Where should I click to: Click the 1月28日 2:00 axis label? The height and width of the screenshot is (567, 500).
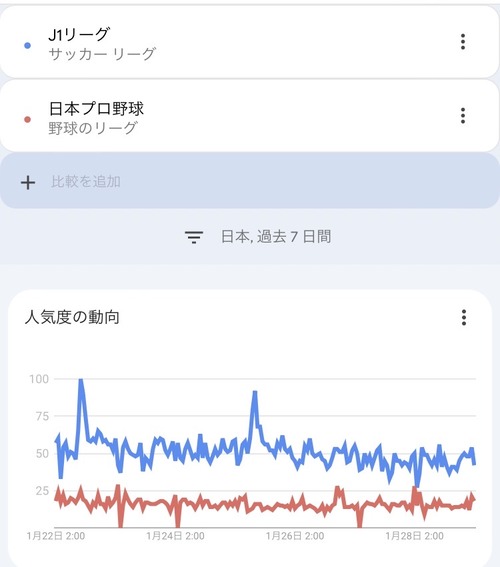pyautogui.click(x=414, y=536)
